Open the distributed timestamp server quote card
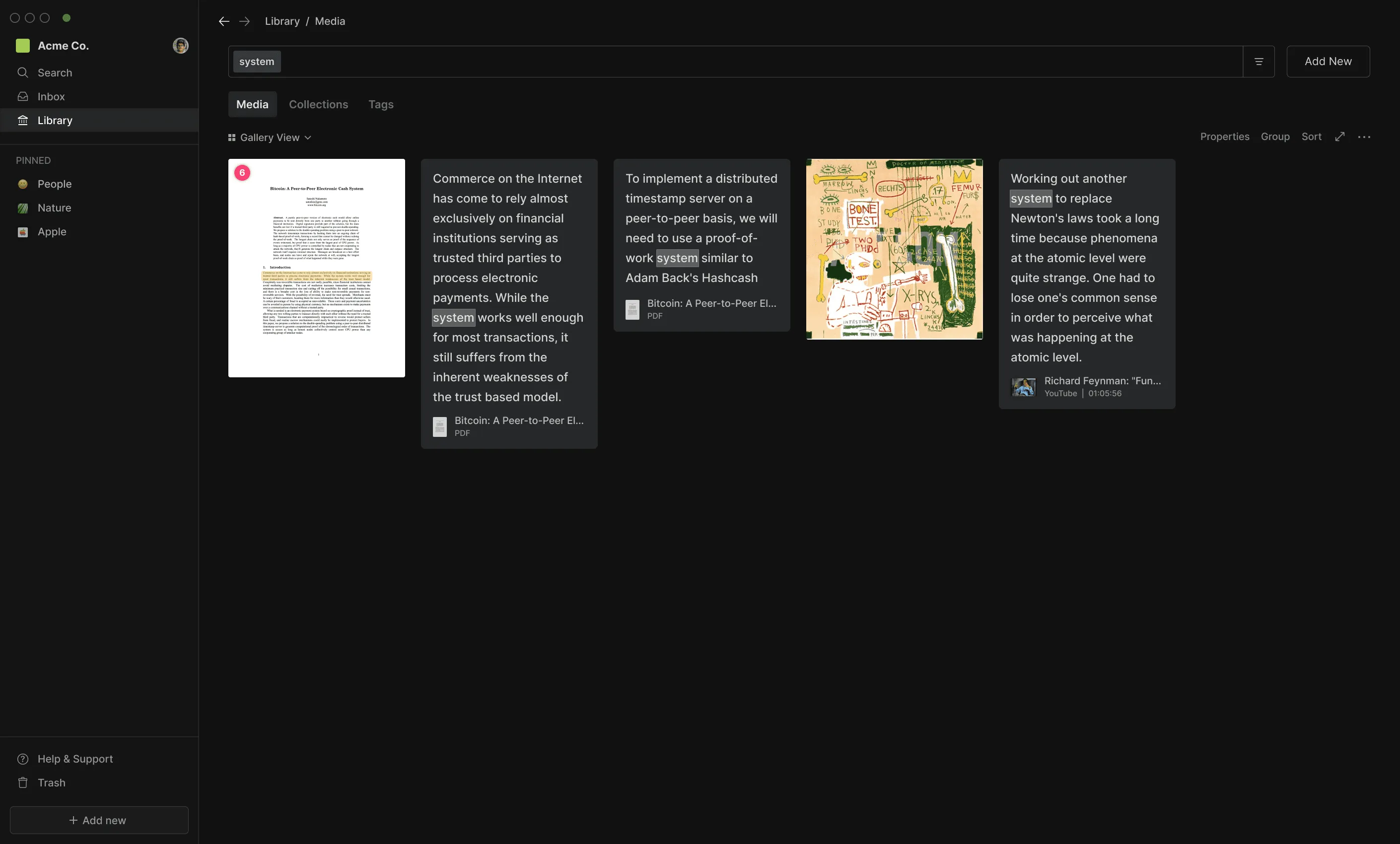 (x=701, y=246)
